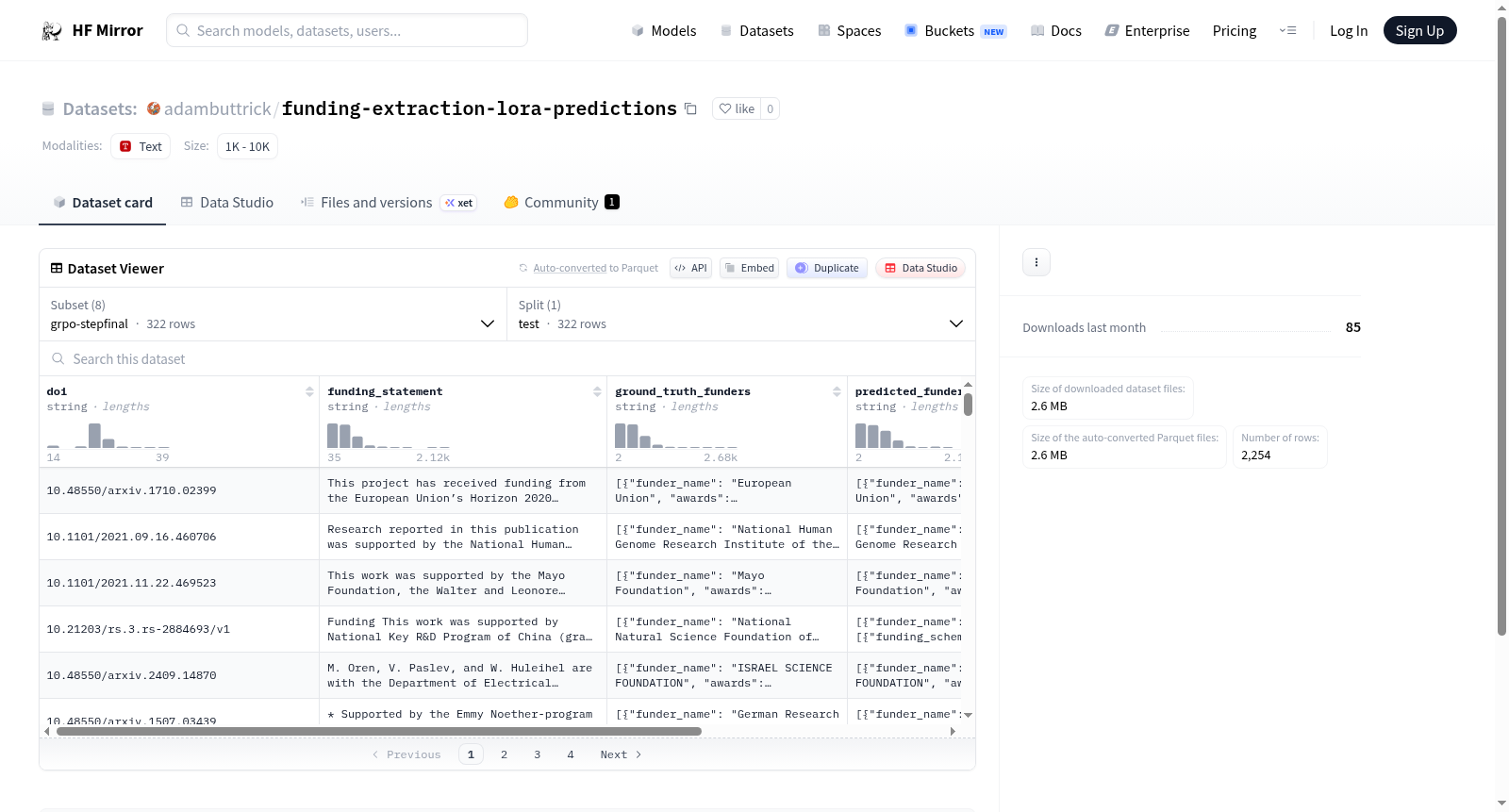
Task: Select the cell 10.1101/2021.09.16.460706
Action: [179, 537]
